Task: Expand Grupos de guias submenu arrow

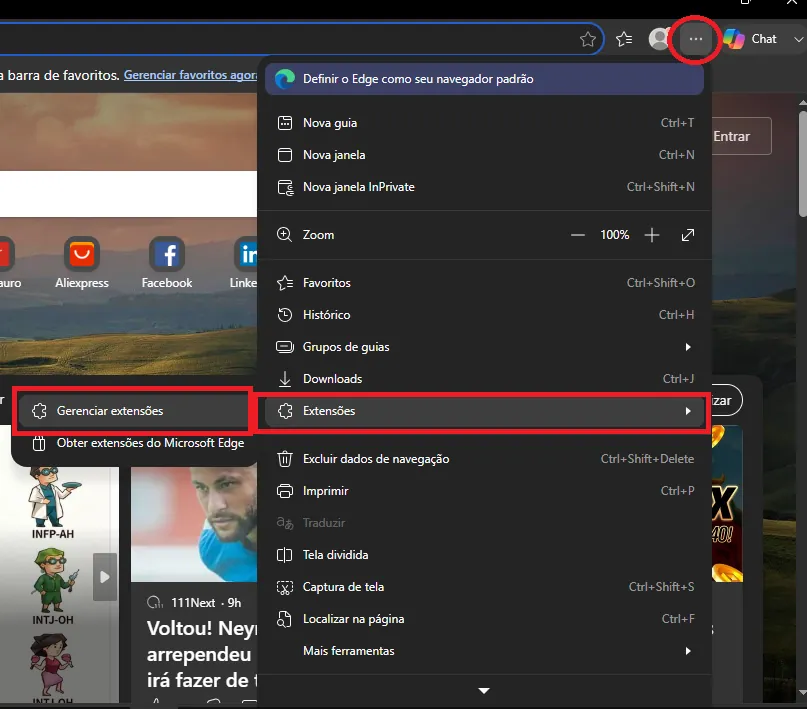Action: [x=688, y=347]
